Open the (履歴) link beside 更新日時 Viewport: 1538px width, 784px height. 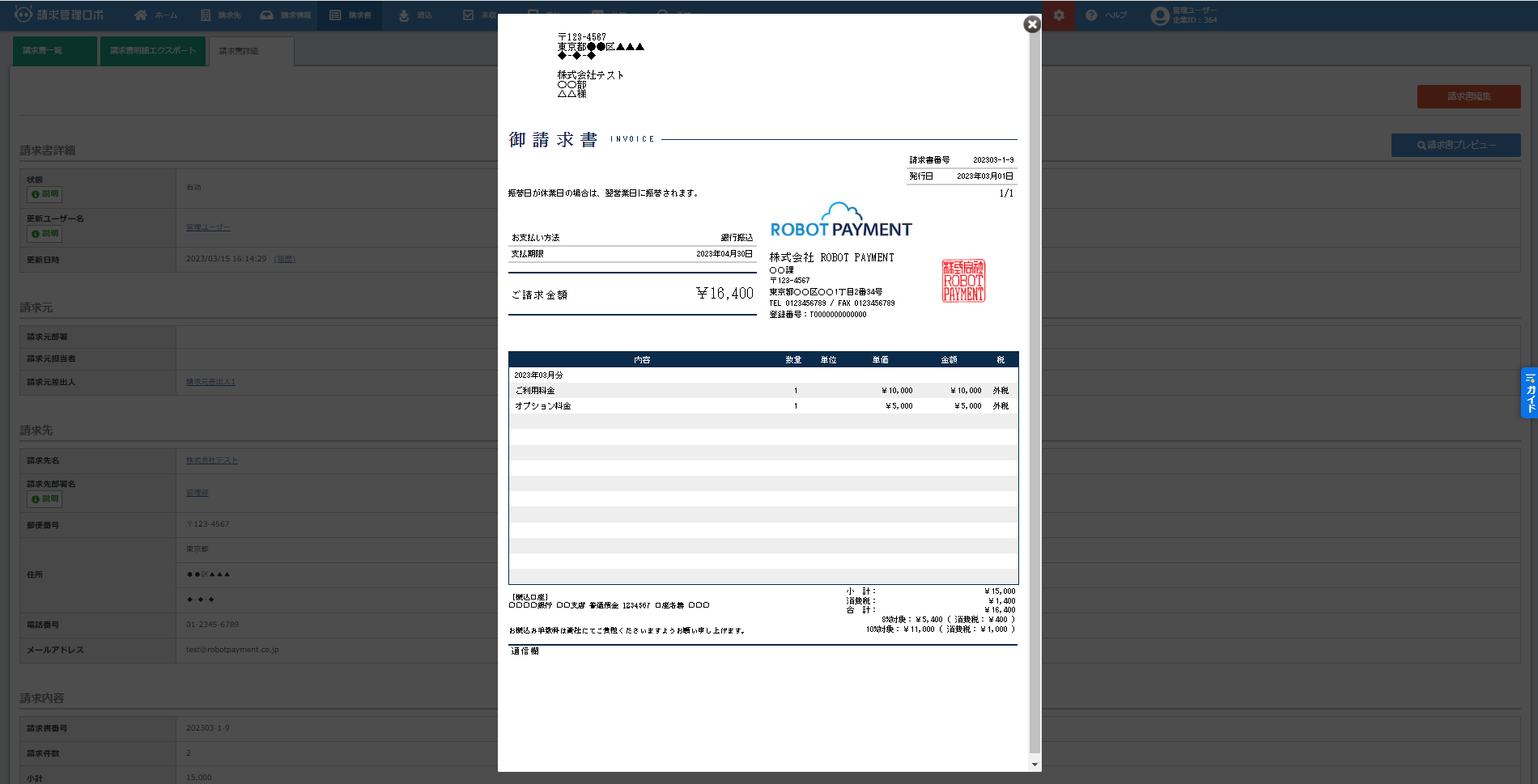(284, 259)
